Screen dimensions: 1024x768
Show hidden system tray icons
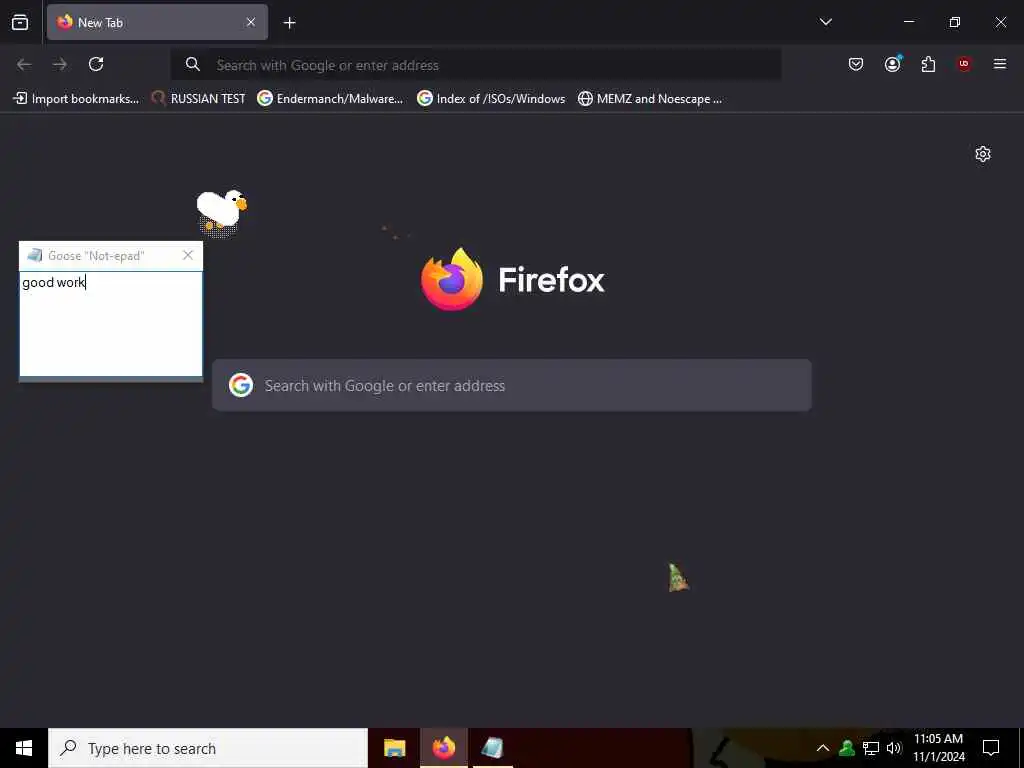click(823, 748)
